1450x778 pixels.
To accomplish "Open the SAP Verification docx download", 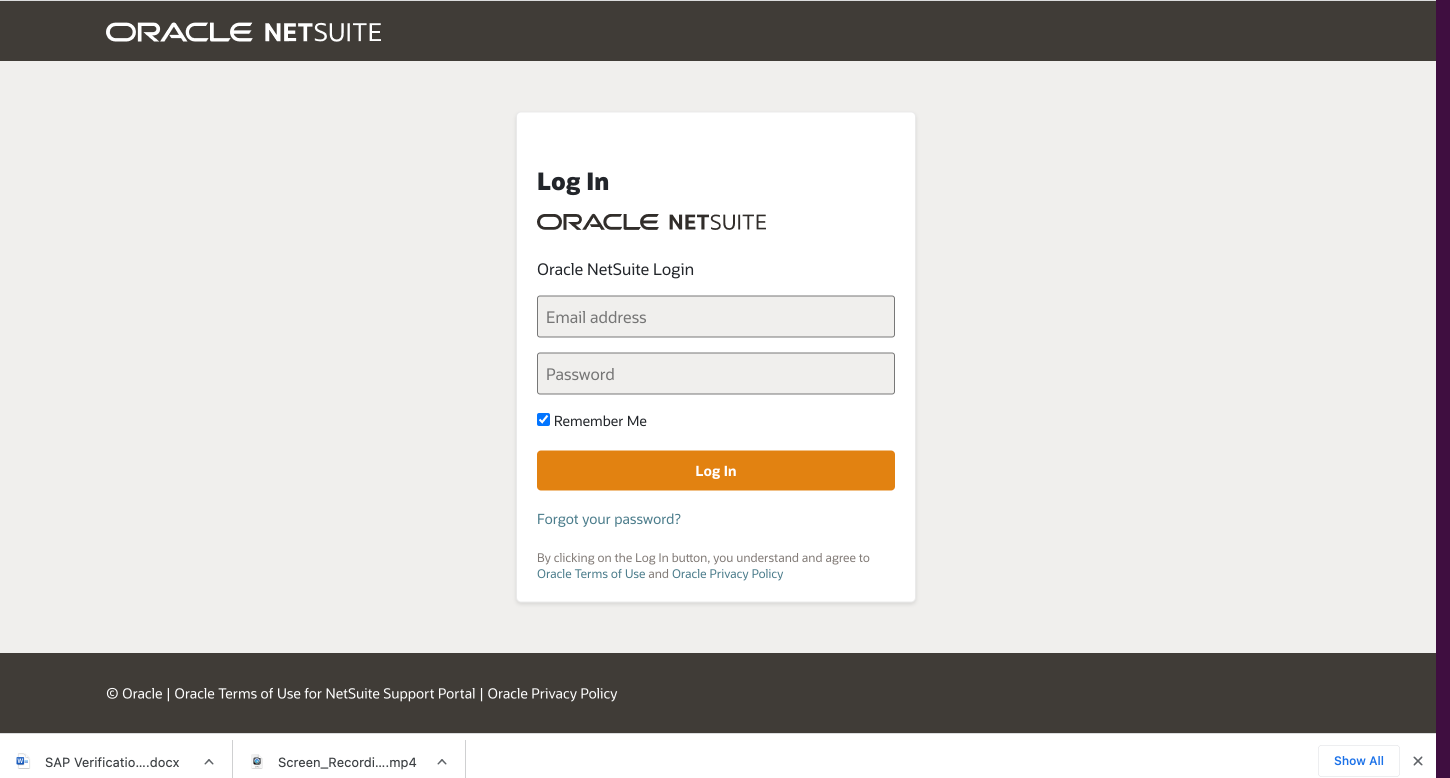I will (112, 762).
